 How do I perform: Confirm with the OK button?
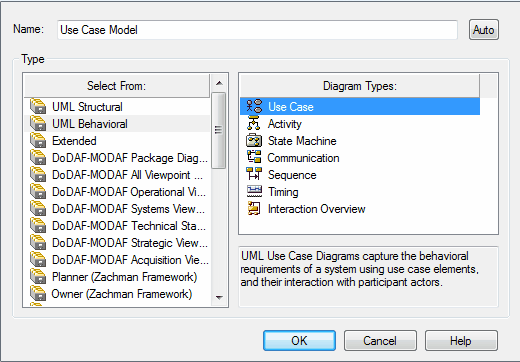[299, 341]
